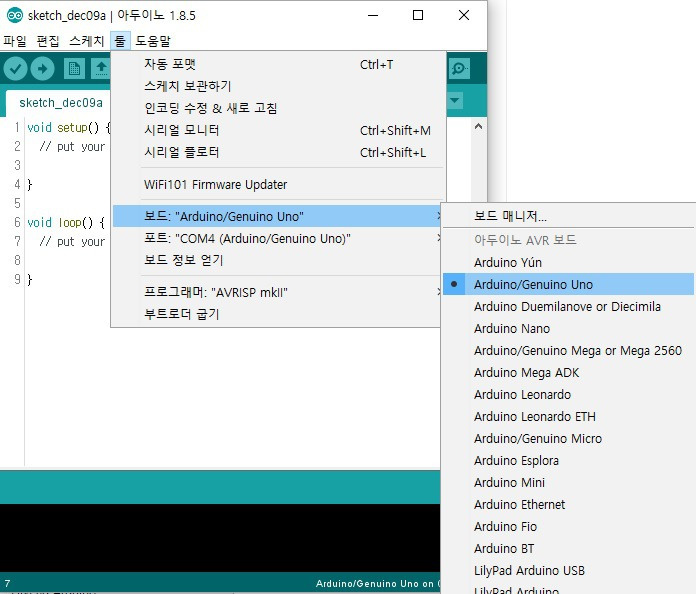Image resolution: width=696 pixels, height=594 pixels.
Task: Select Arduino Leonardo ETH board
Action: [x=568, y=416]
